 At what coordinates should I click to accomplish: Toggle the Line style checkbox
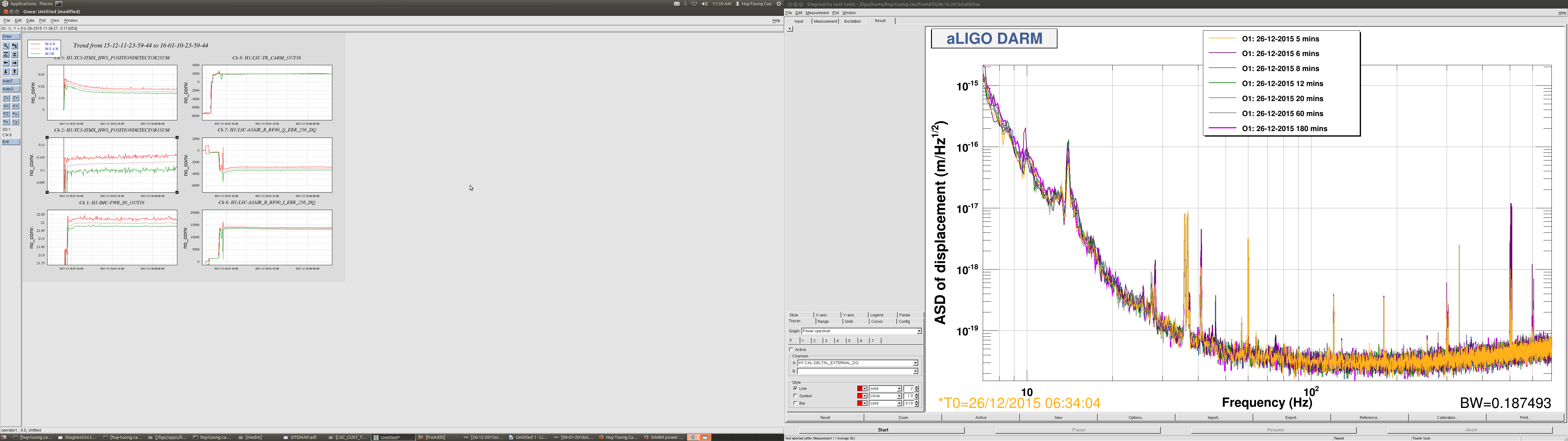[796, 389]
